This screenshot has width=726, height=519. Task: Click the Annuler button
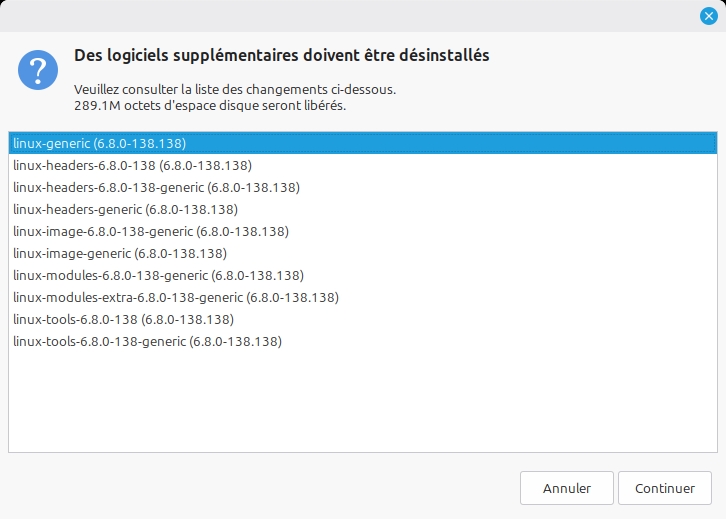567,488
